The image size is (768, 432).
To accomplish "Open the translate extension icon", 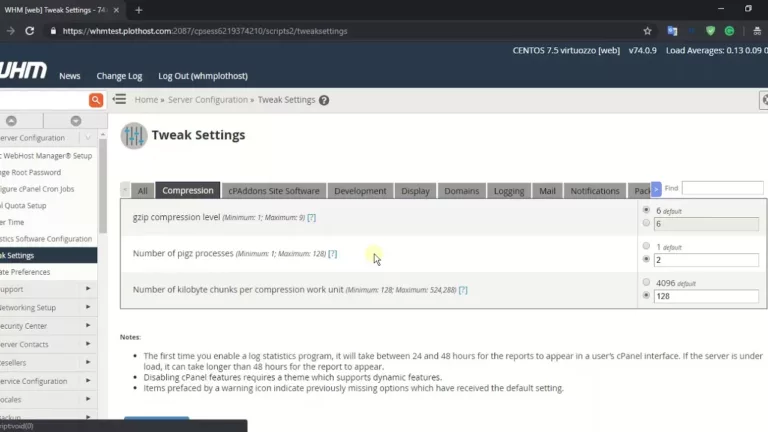I will [672, 31].
